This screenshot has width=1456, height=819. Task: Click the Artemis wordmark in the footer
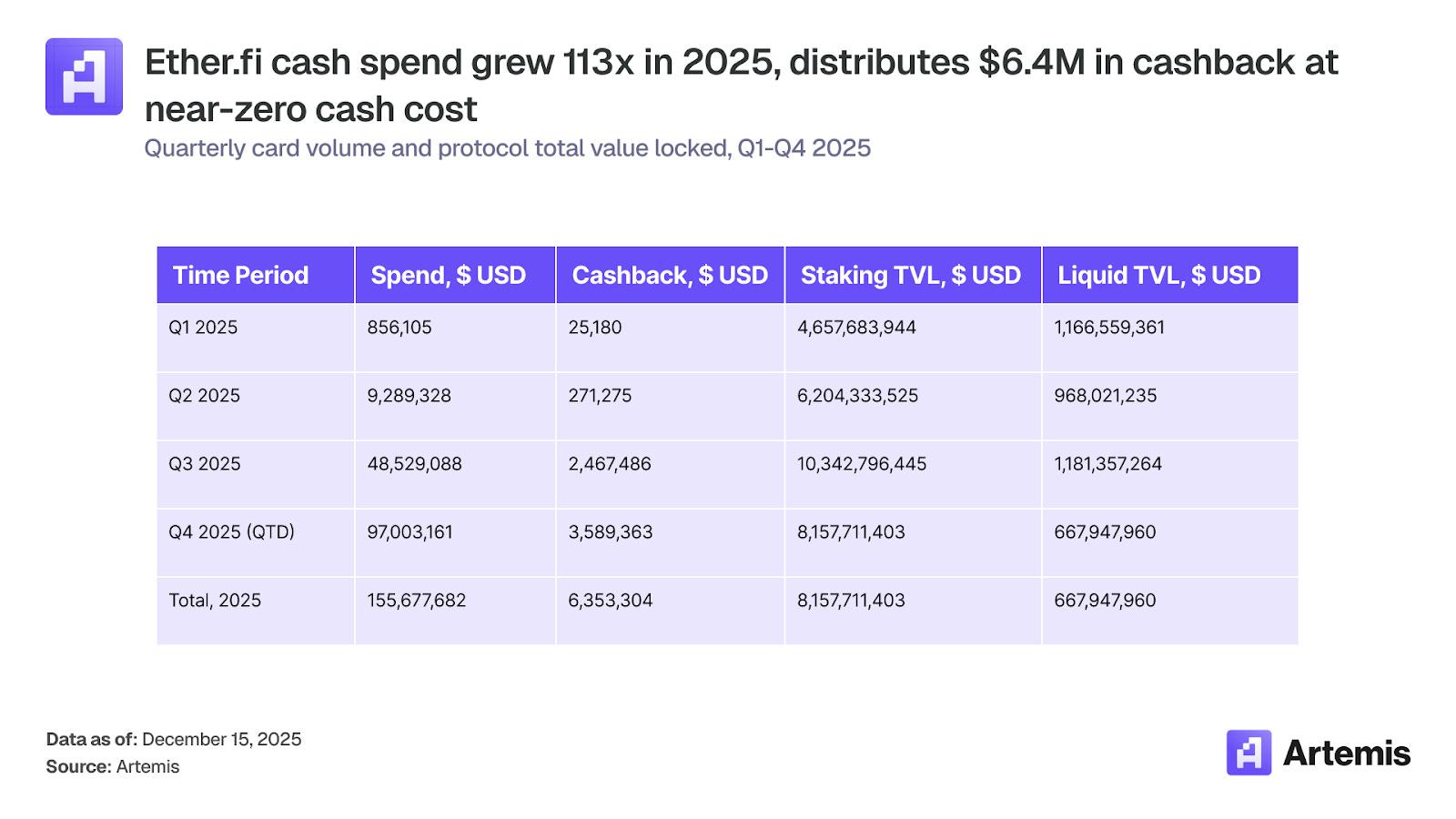(1346, 753)
